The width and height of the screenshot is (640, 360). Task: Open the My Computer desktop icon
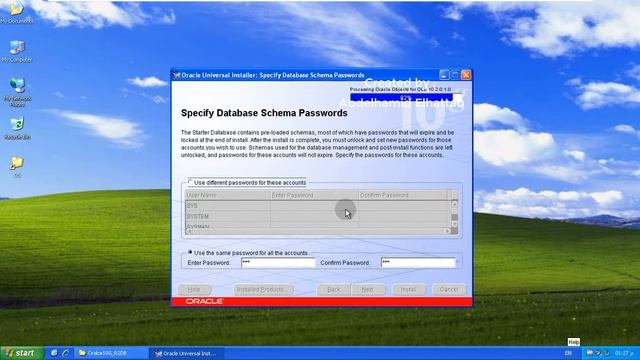point(17,51)
